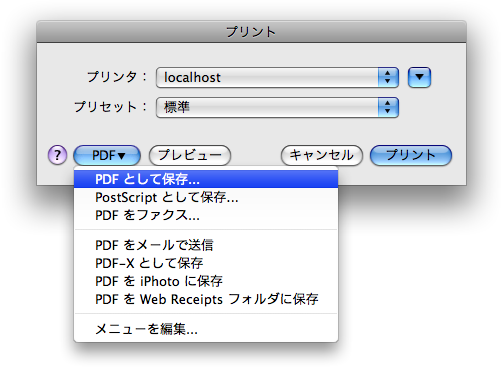The height and width of the screenshot is (372, 501).
Task: Choose PDF-X として保存 menu item
Action: point(206,263)
